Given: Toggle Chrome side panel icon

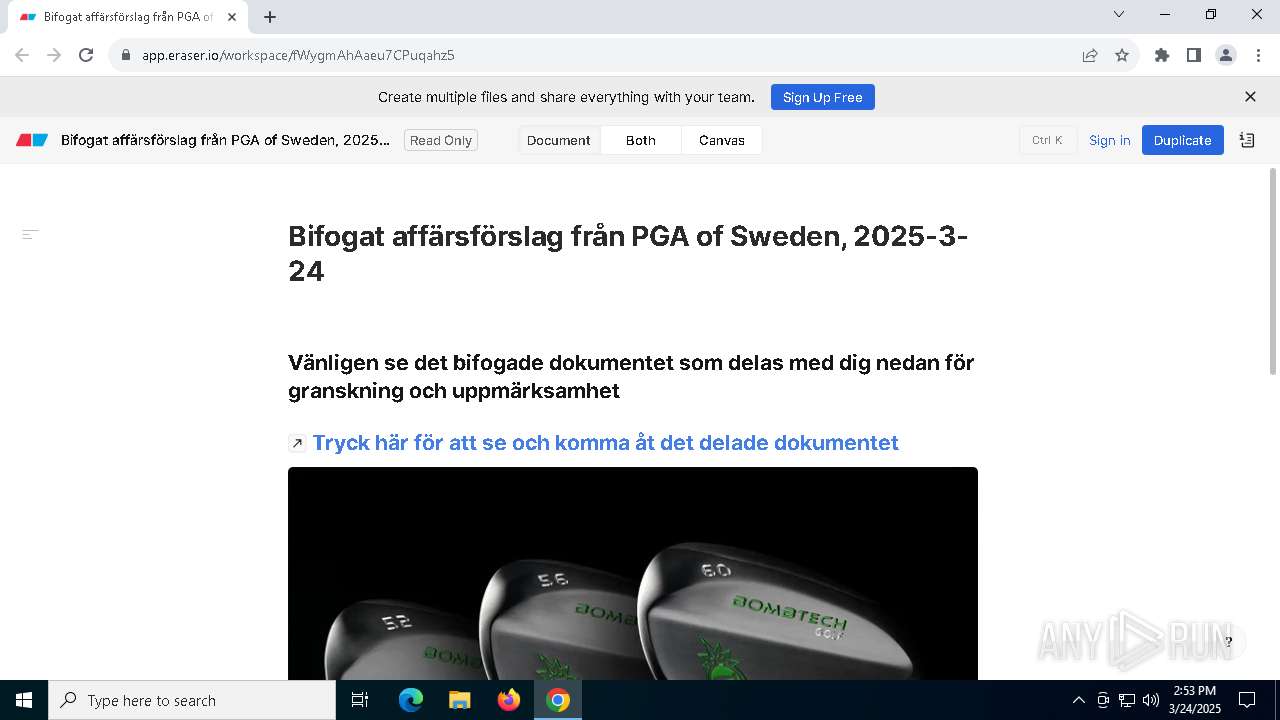Looking at the screenshot, I should tap(1194, 55).
